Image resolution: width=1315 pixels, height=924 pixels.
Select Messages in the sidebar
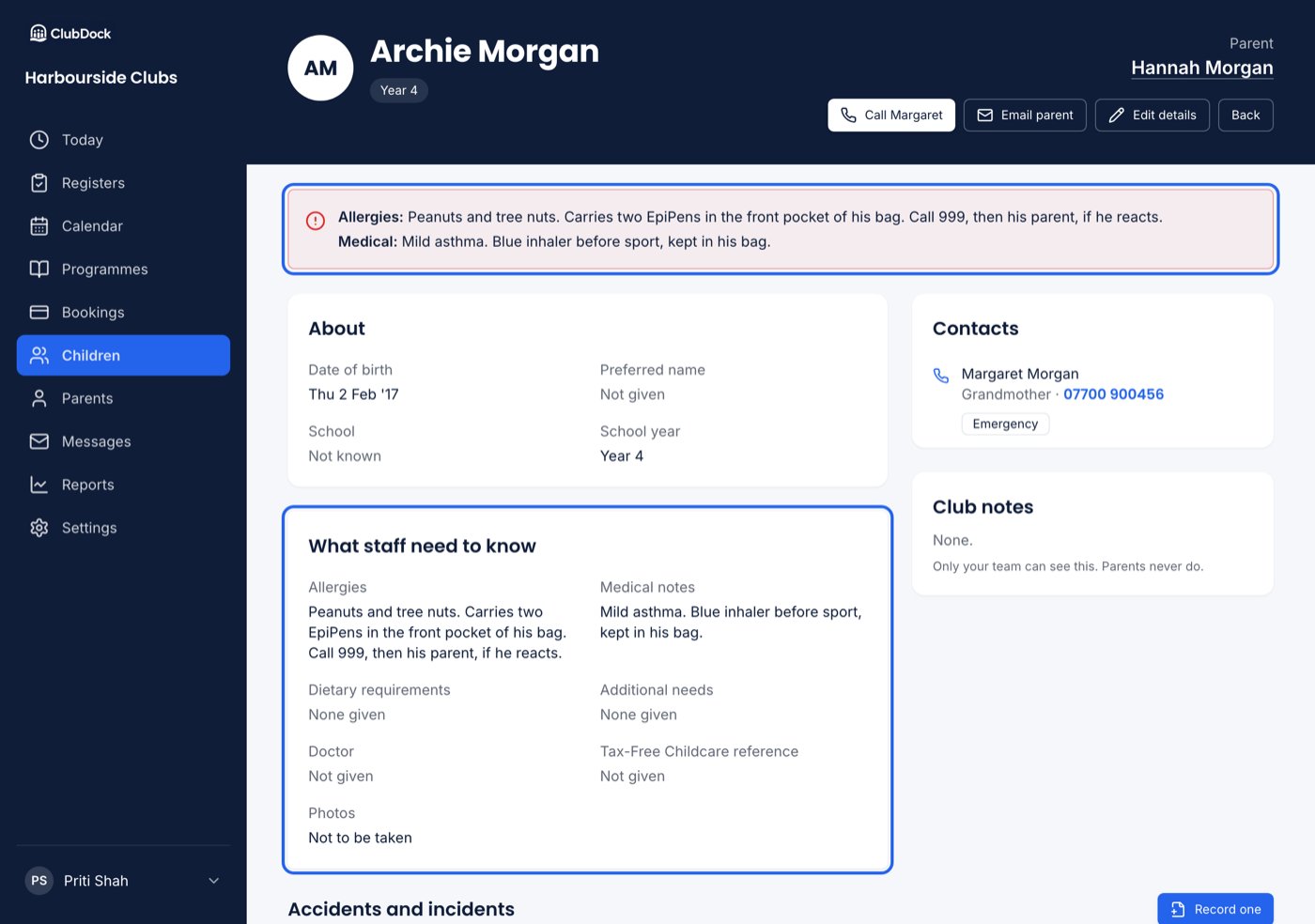pos(123,441)
